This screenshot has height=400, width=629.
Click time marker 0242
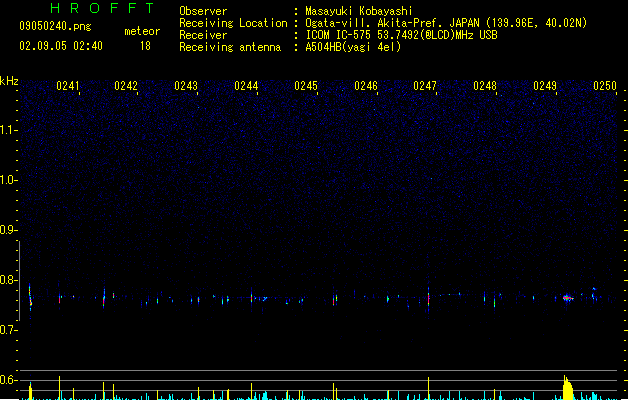coord(126,86)
